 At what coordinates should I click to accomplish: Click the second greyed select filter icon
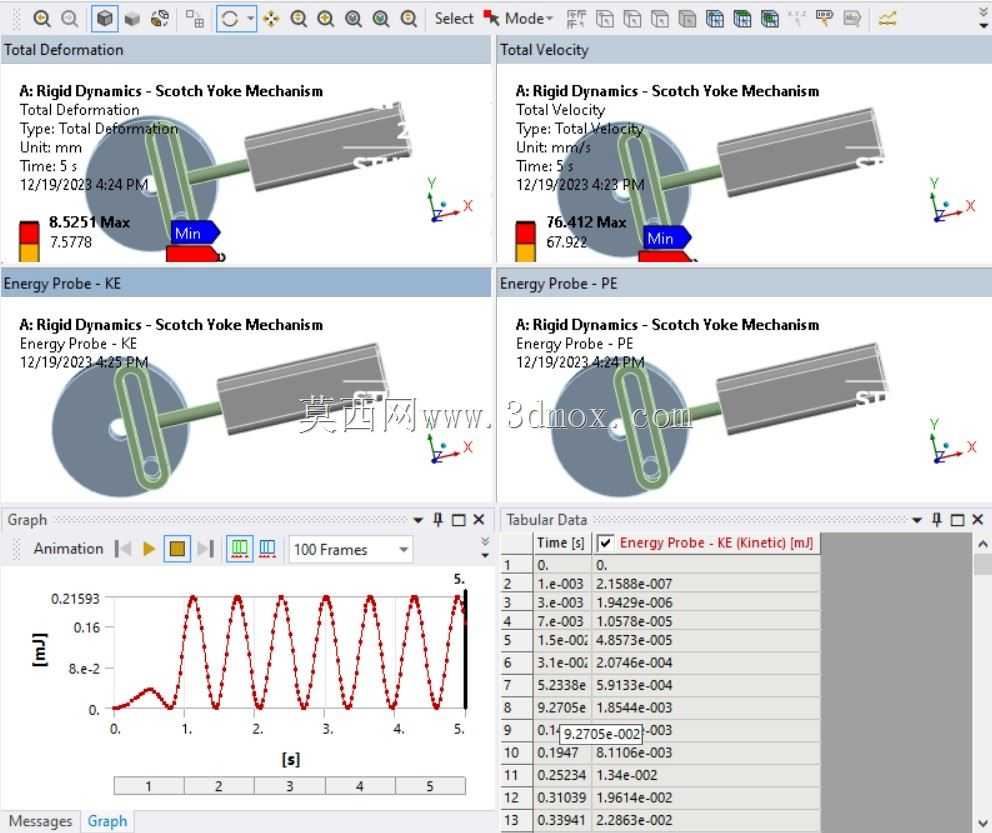click(x=632, y=19)
